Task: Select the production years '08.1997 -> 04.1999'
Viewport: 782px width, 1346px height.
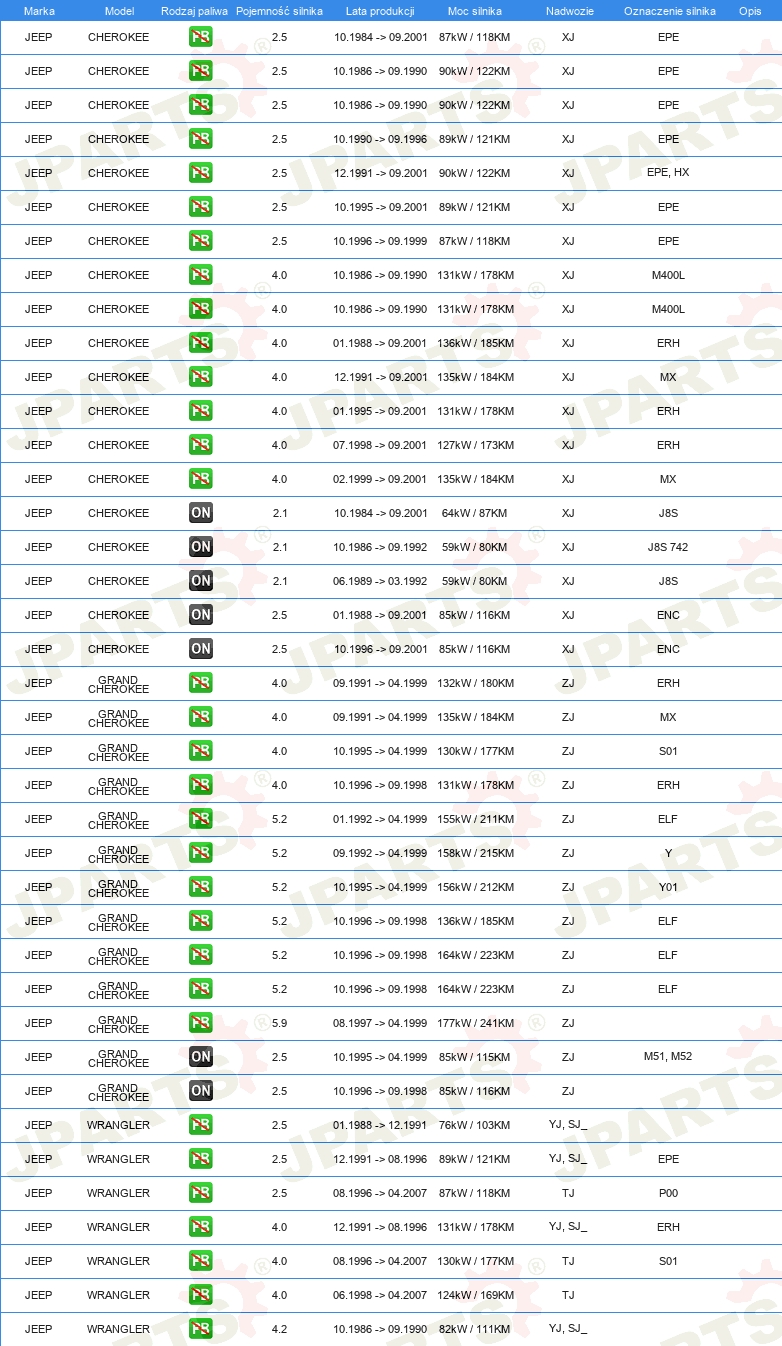Action: click(381, 1023)
